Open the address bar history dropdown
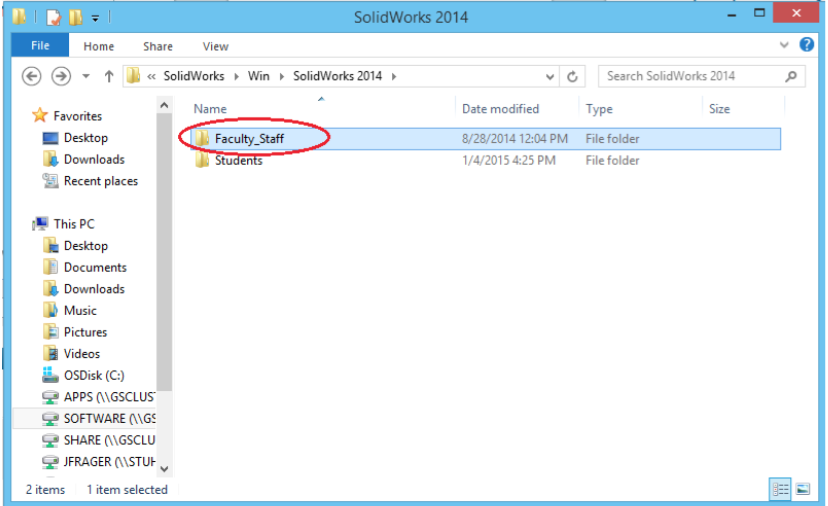 (x=551, y=76)
